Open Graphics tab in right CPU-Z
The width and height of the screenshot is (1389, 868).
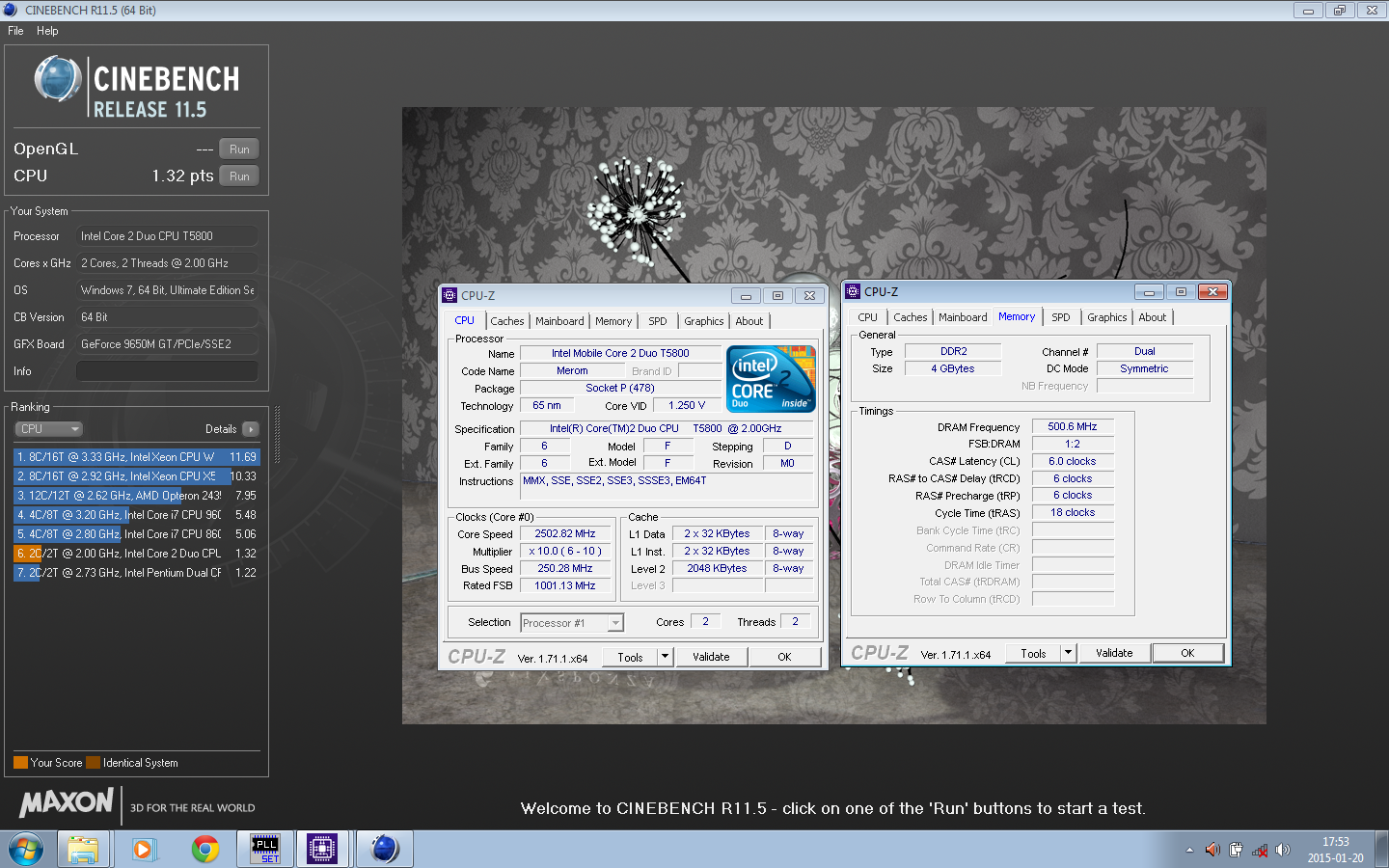[x=1107, y=317]
